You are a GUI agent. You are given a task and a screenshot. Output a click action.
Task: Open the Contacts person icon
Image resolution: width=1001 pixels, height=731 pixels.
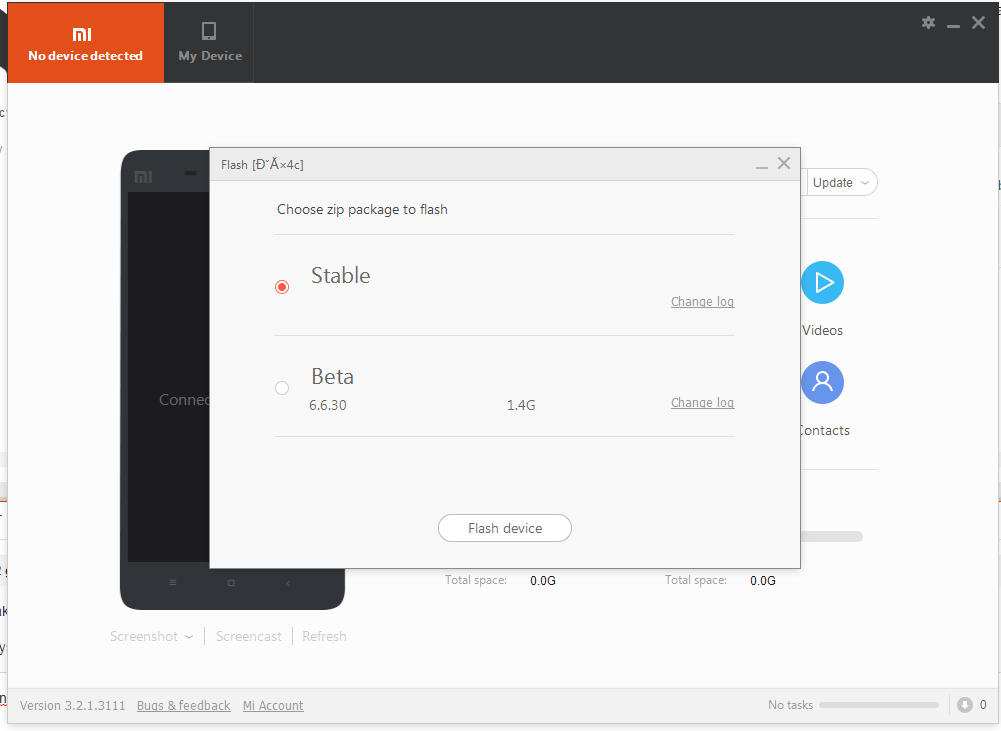[x=822, y=382]
